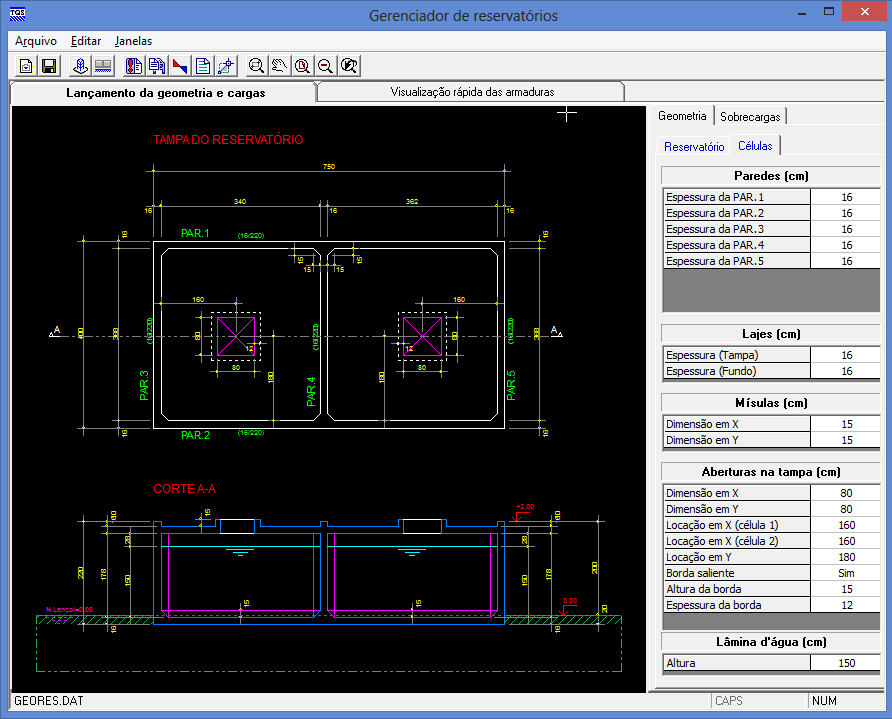Click the right magenta hatch opening in drawing
Image resolution: width=892 pixels, height=719 pixels.
[423, 337]
